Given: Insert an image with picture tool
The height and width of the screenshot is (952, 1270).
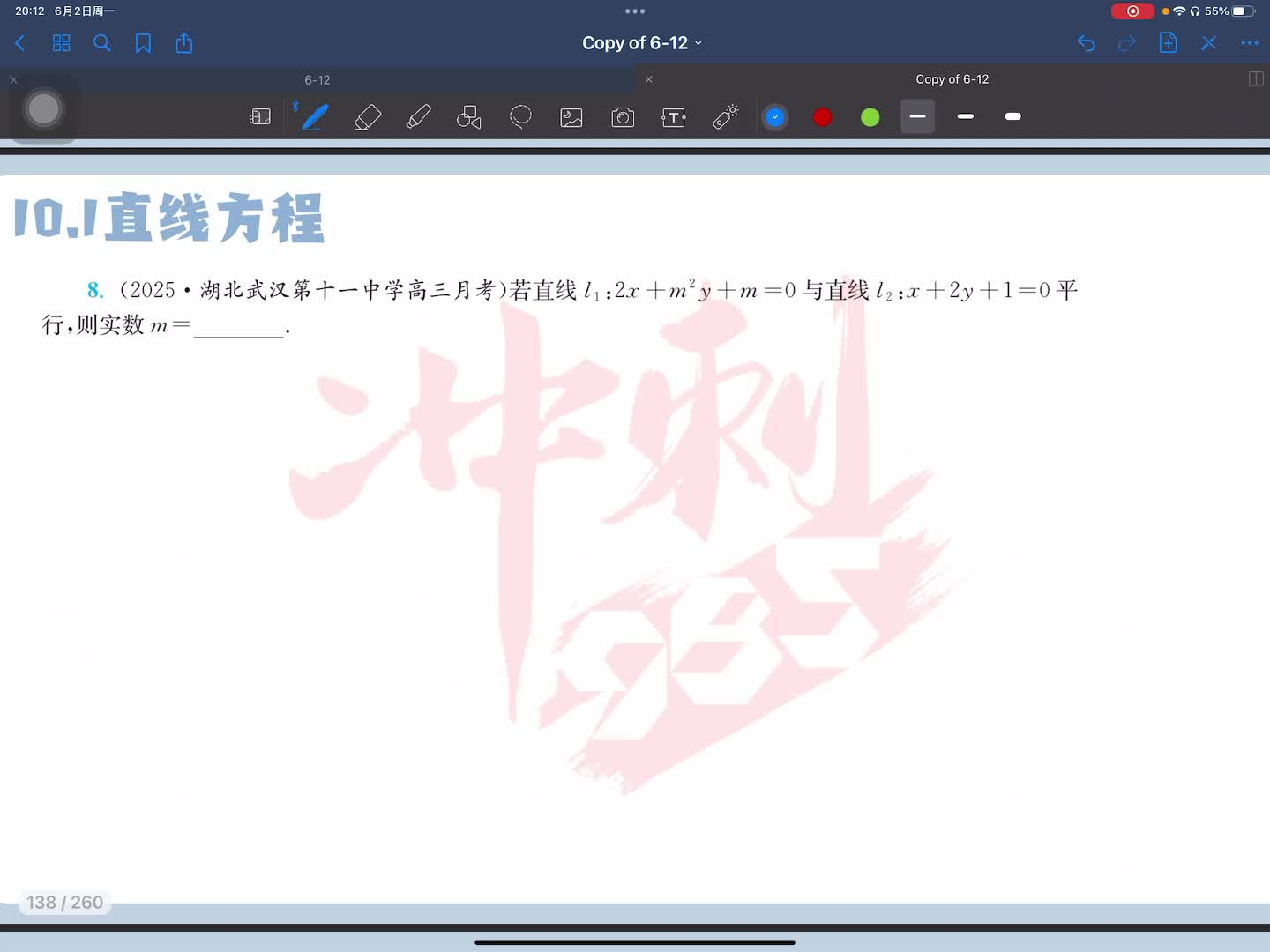Looking at the screenshot, I should click(571, 116).
